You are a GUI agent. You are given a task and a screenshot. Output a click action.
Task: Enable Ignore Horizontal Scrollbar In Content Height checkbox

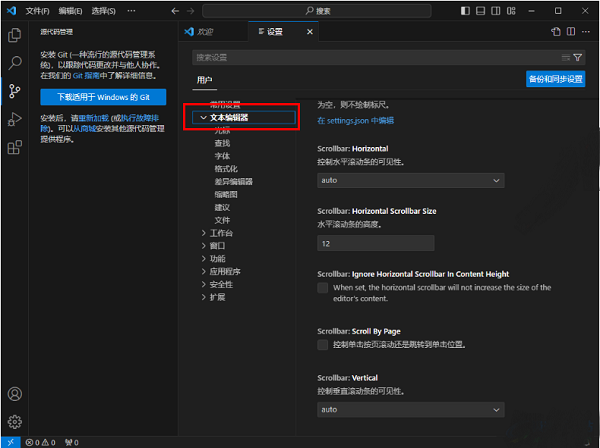322,288
